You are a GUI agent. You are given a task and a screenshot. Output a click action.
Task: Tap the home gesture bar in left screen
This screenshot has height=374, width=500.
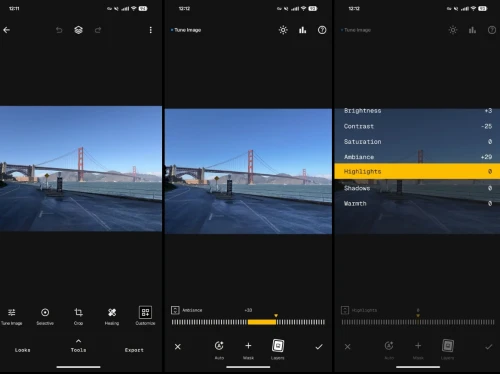pyautogui.click(x=78, y=367)
